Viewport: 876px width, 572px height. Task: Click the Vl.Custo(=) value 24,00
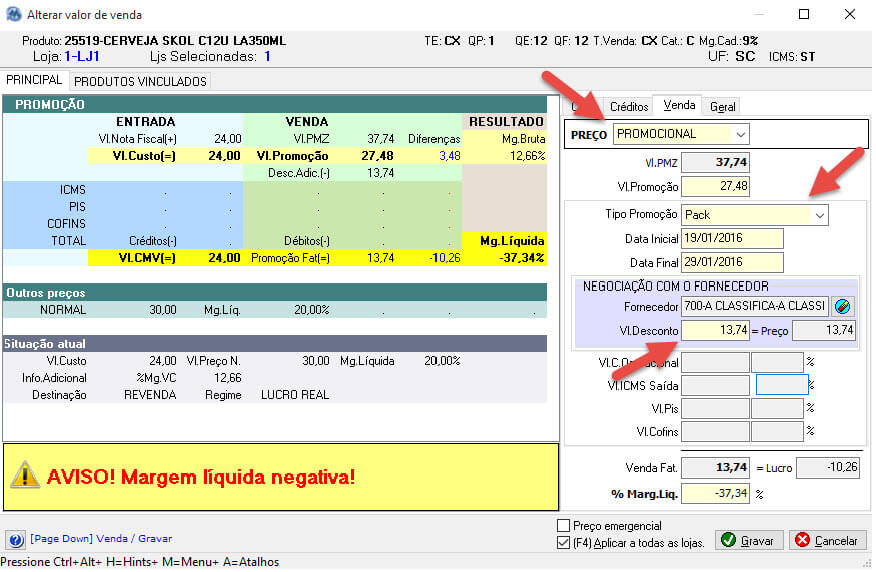point(224,156)
